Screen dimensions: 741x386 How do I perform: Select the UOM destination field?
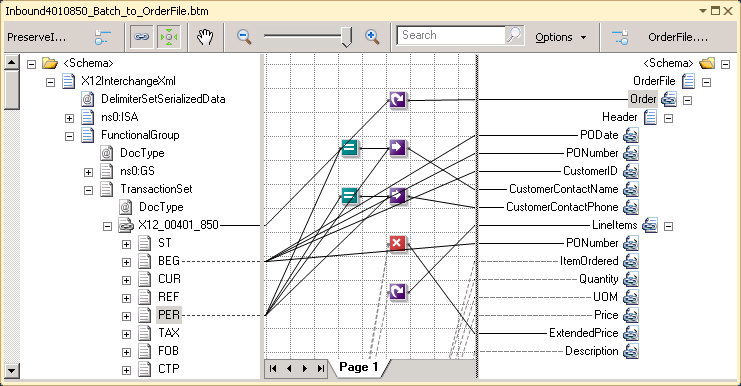605,297
